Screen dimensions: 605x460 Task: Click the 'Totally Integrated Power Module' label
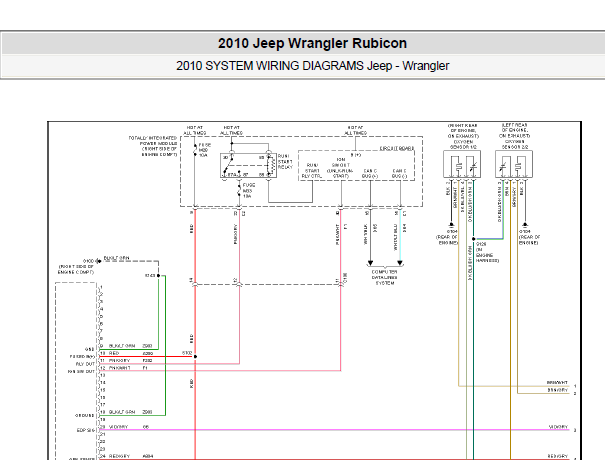tap(153, 146)
